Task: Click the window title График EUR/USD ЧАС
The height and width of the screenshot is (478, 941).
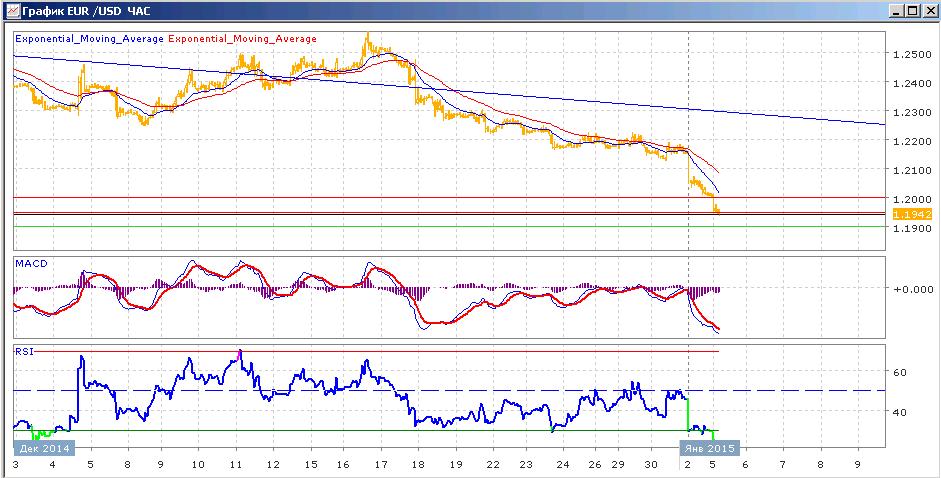Action: 86,10
